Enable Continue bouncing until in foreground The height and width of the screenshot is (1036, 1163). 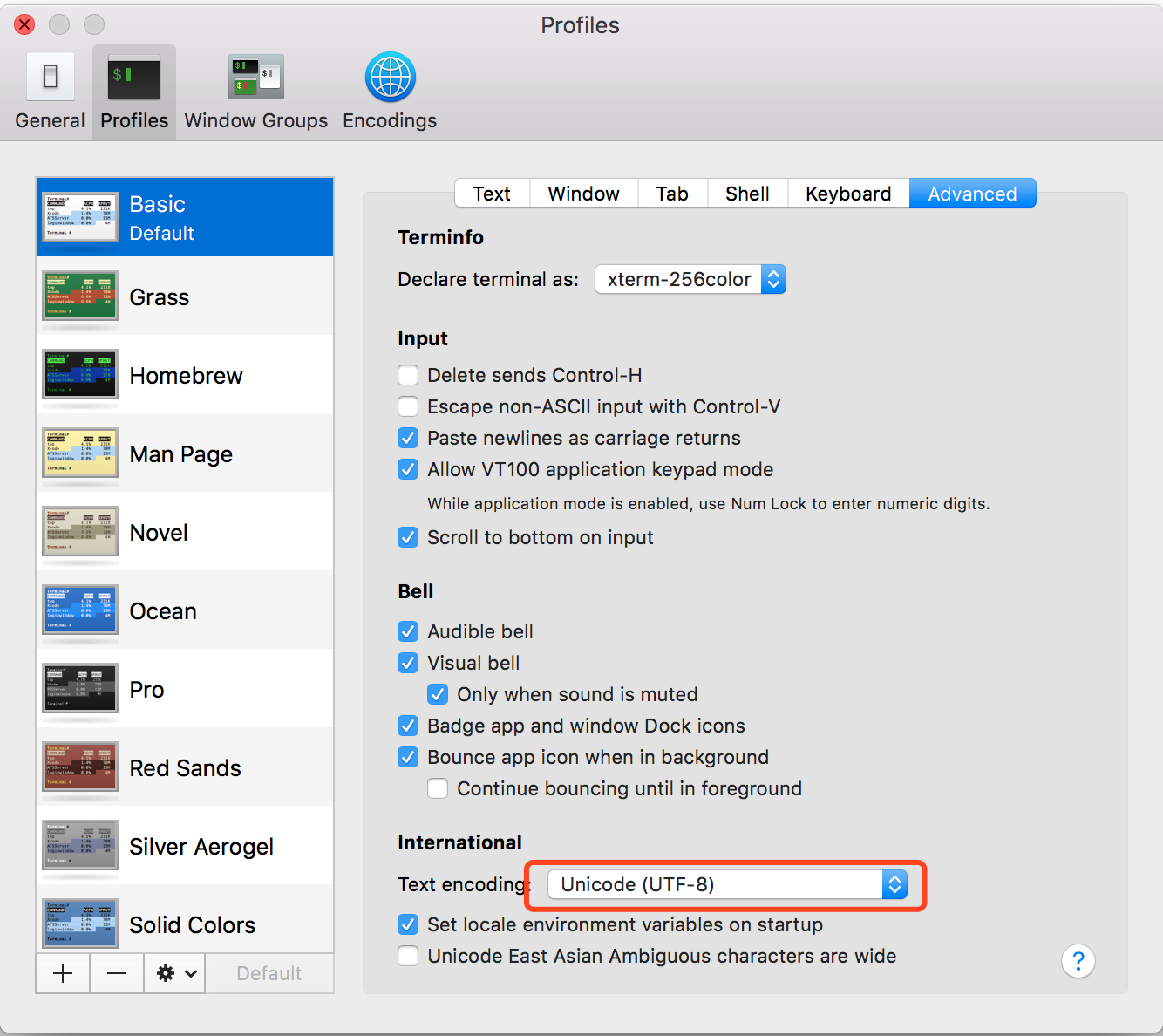[438, 788]
